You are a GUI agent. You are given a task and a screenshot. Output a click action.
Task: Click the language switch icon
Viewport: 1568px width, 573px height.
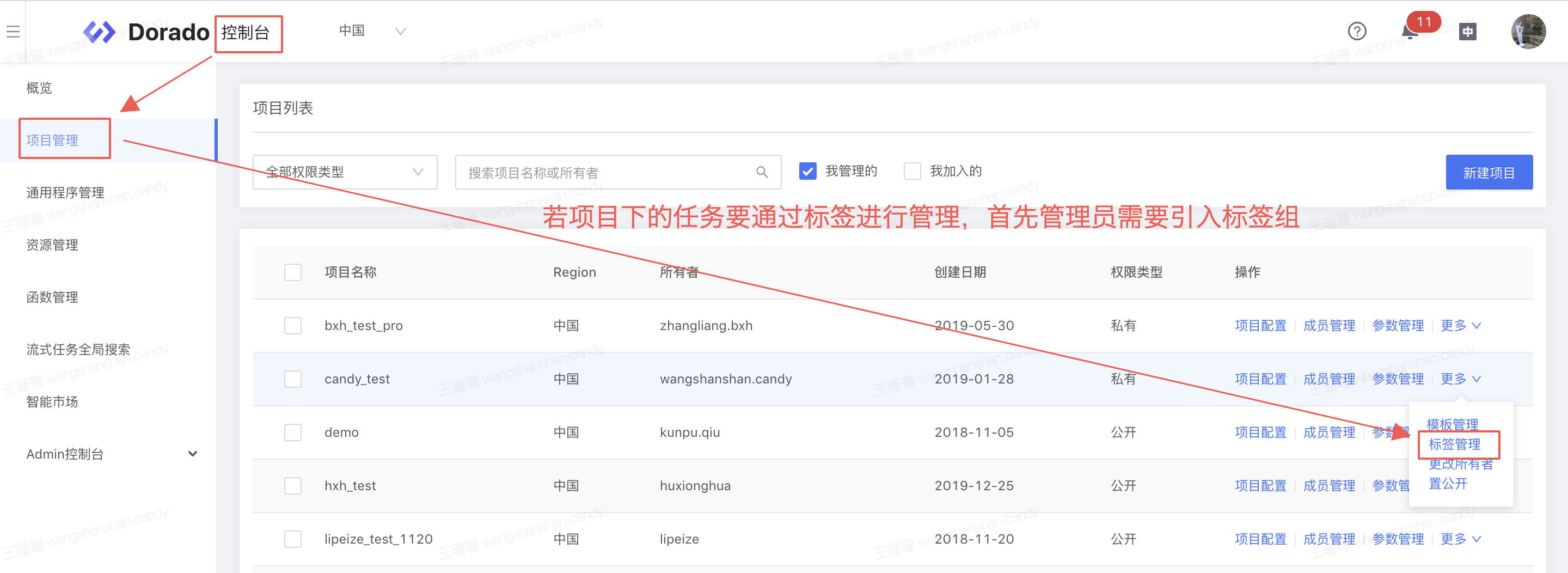(x=1467, y=32)
